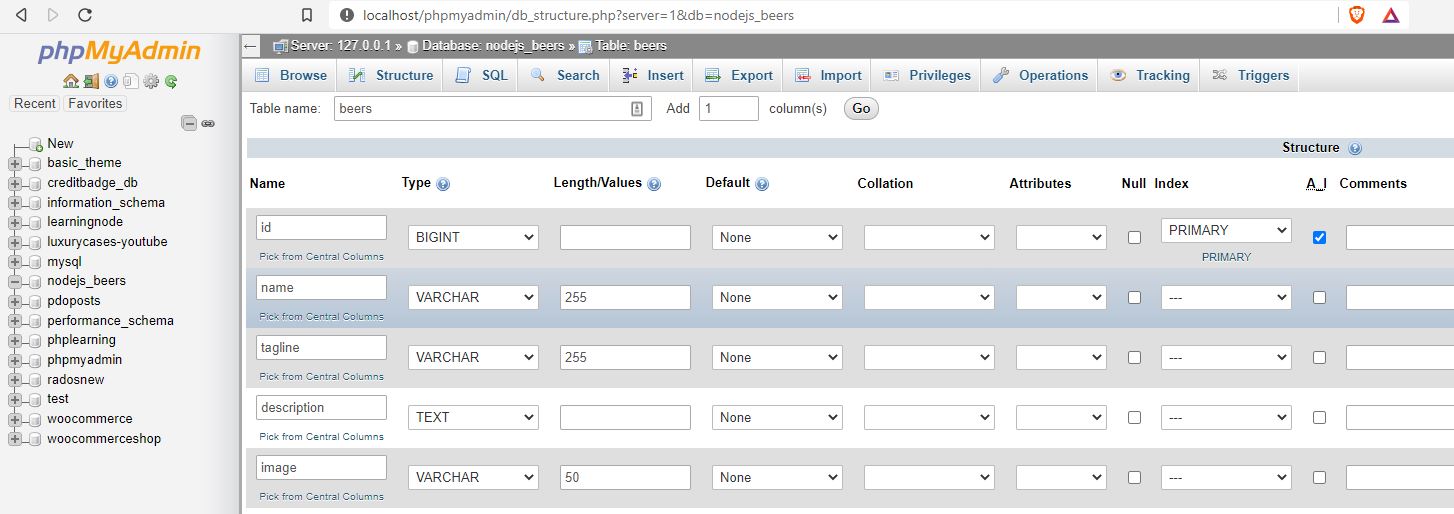Toggle Null checkbox for image column
This screenshot has width=1454, height=514.
tap(1134, 477)
